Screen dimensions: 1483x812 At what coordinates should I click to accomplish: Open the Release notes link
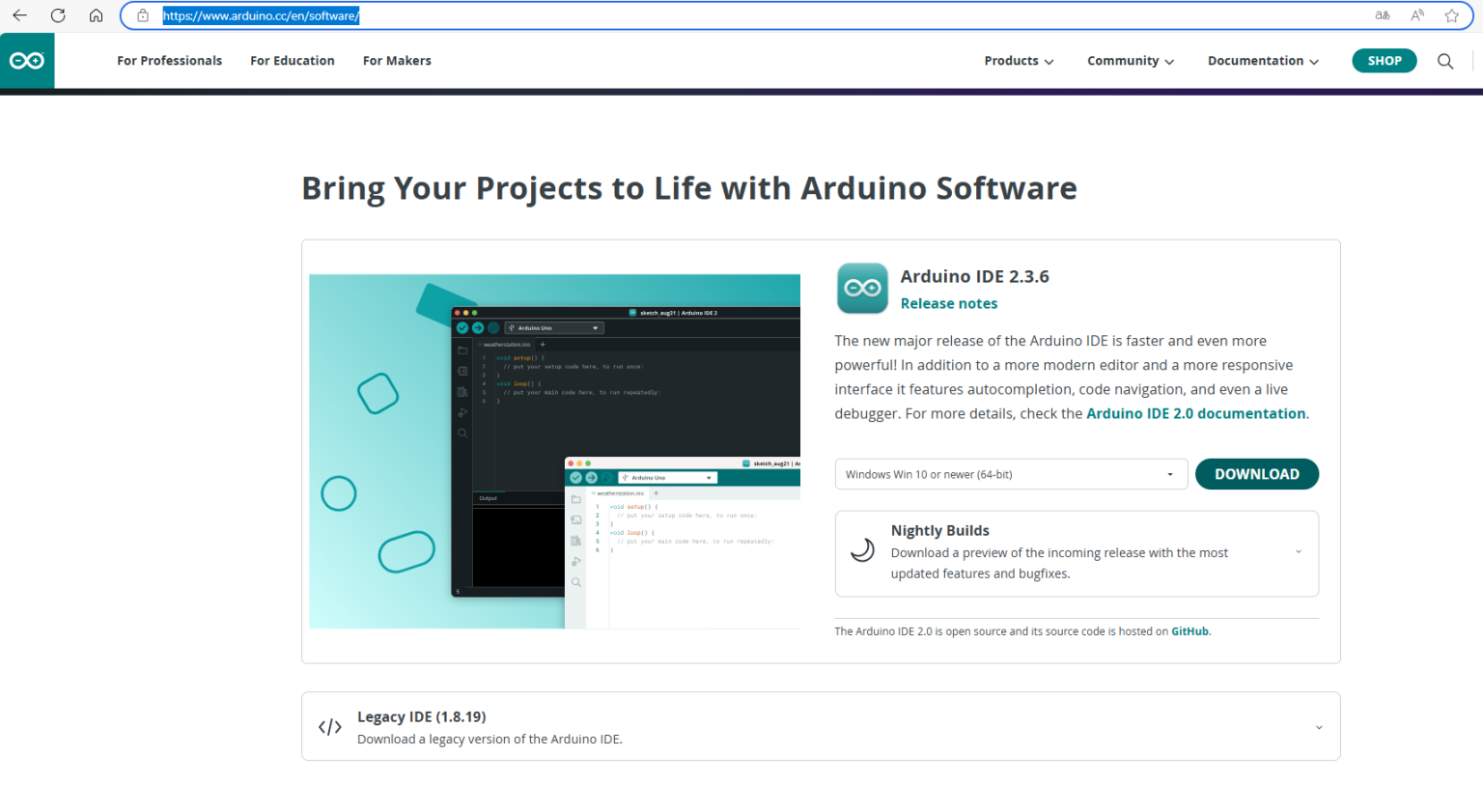(x=948, y=303)
